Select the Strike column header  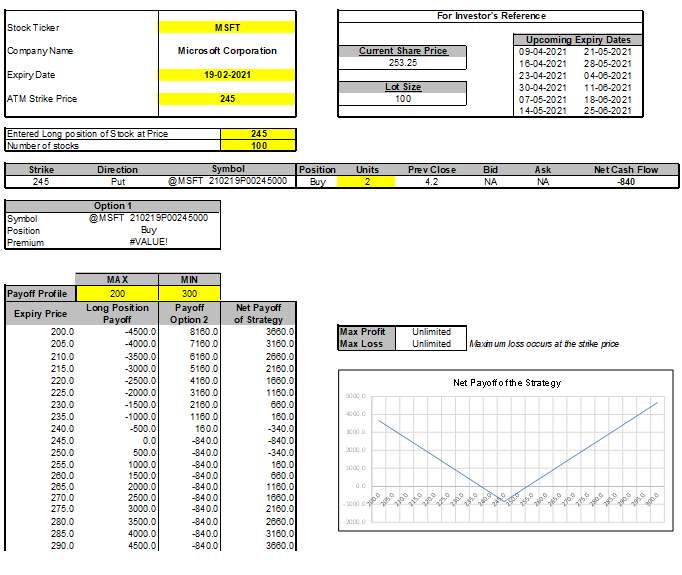41,170
